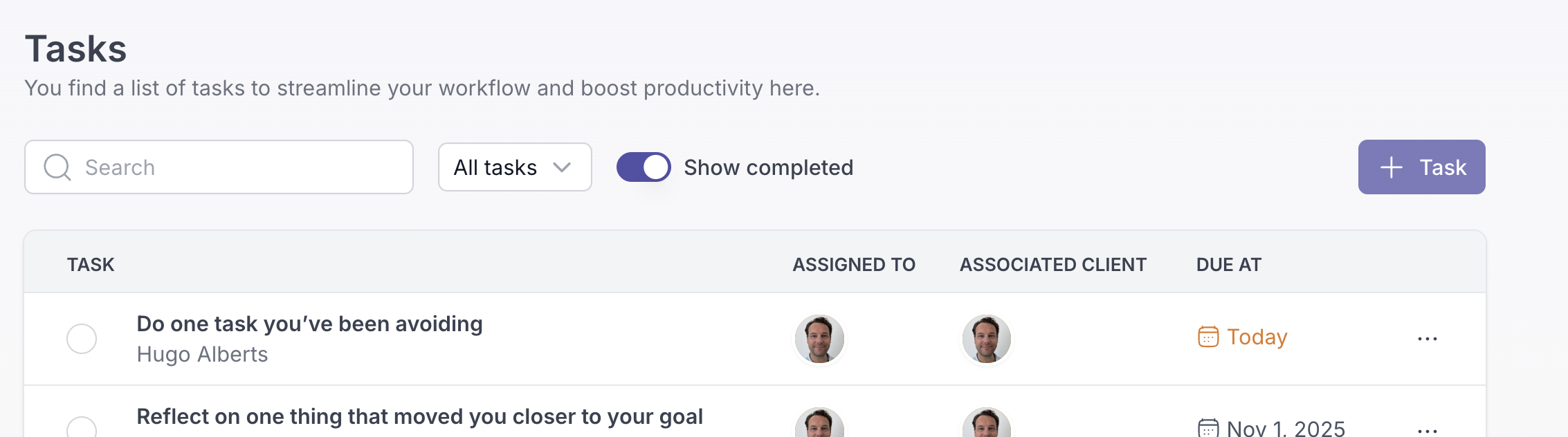Open the "Do one task you've been avoiding" task
This screenshot has height=437, width=1568.
pos(309,324)
